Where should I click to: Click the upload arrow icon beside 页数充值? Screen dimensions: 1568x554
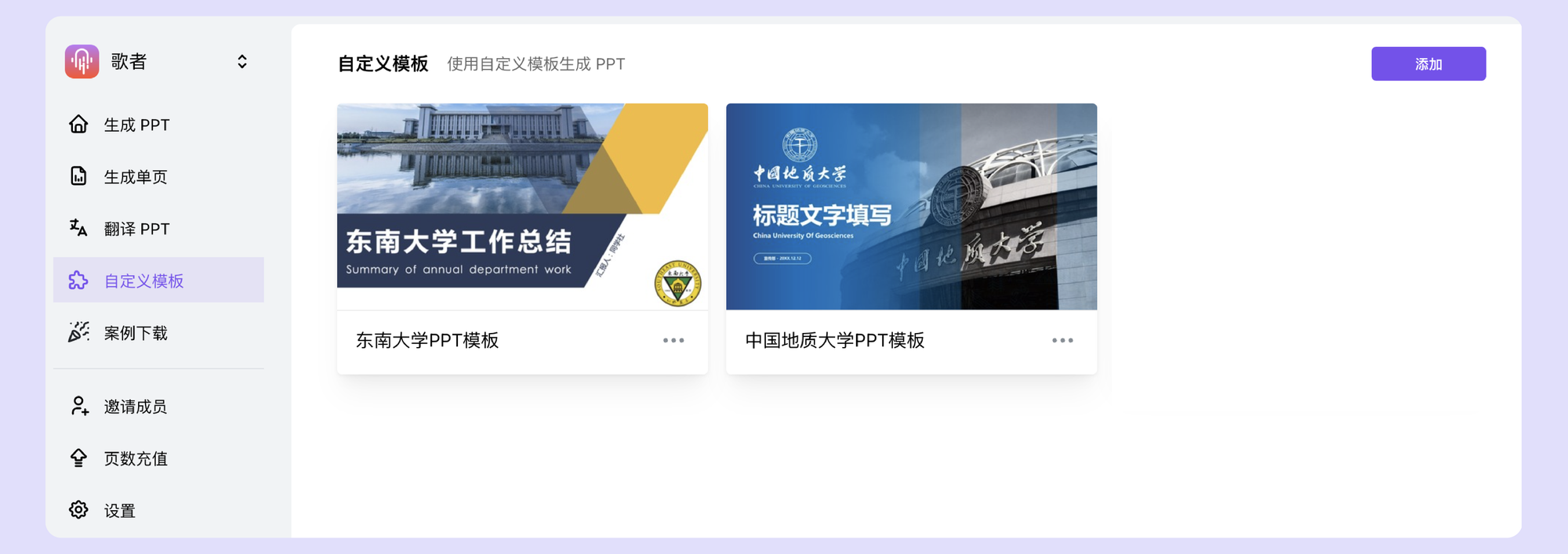click(78, 458)
